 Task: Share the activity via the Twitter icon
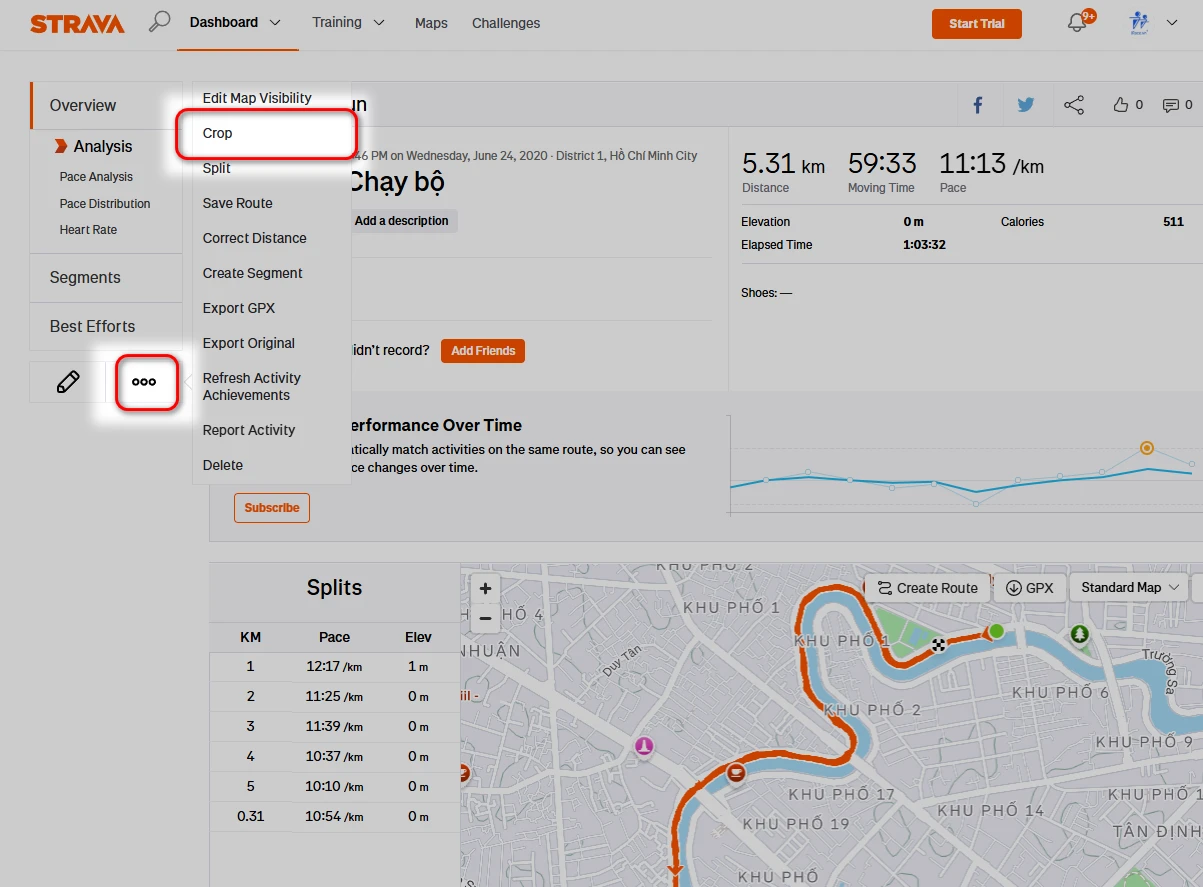coord(1026,104)
